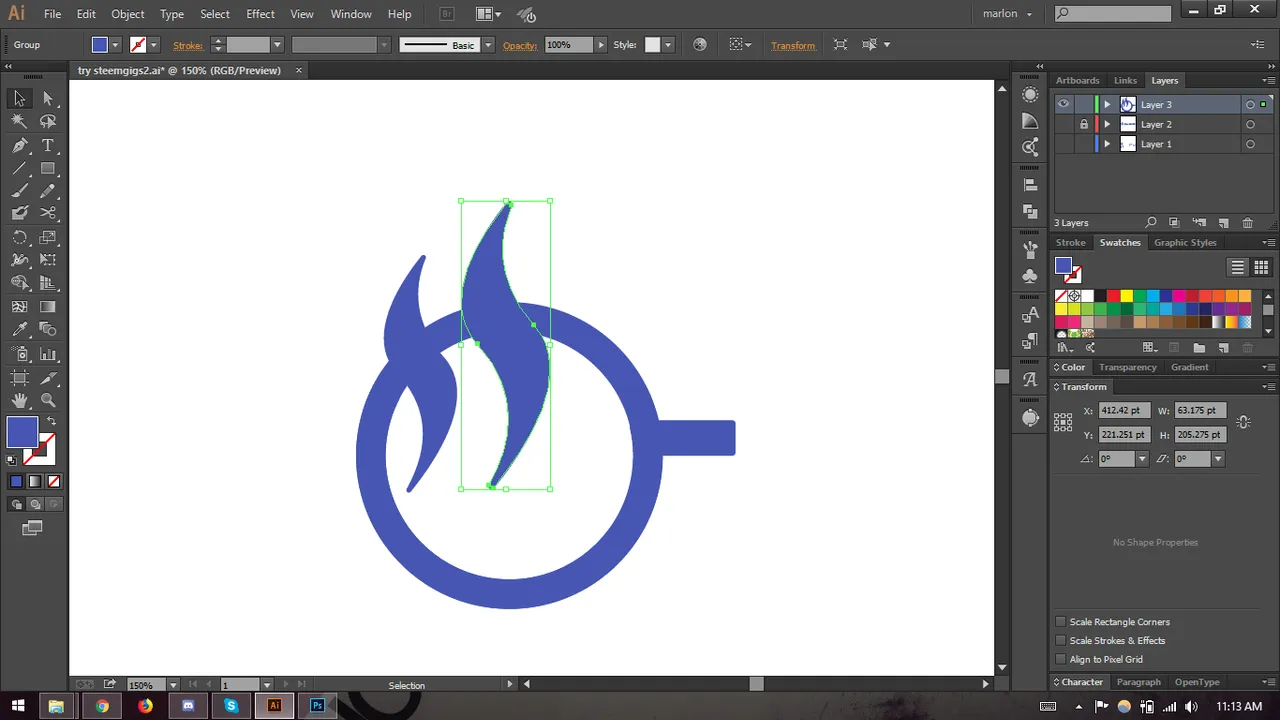Click the large blue Fill swatch in toolbox
Viewport: 1280px width, 720px height.
(22, 432)
